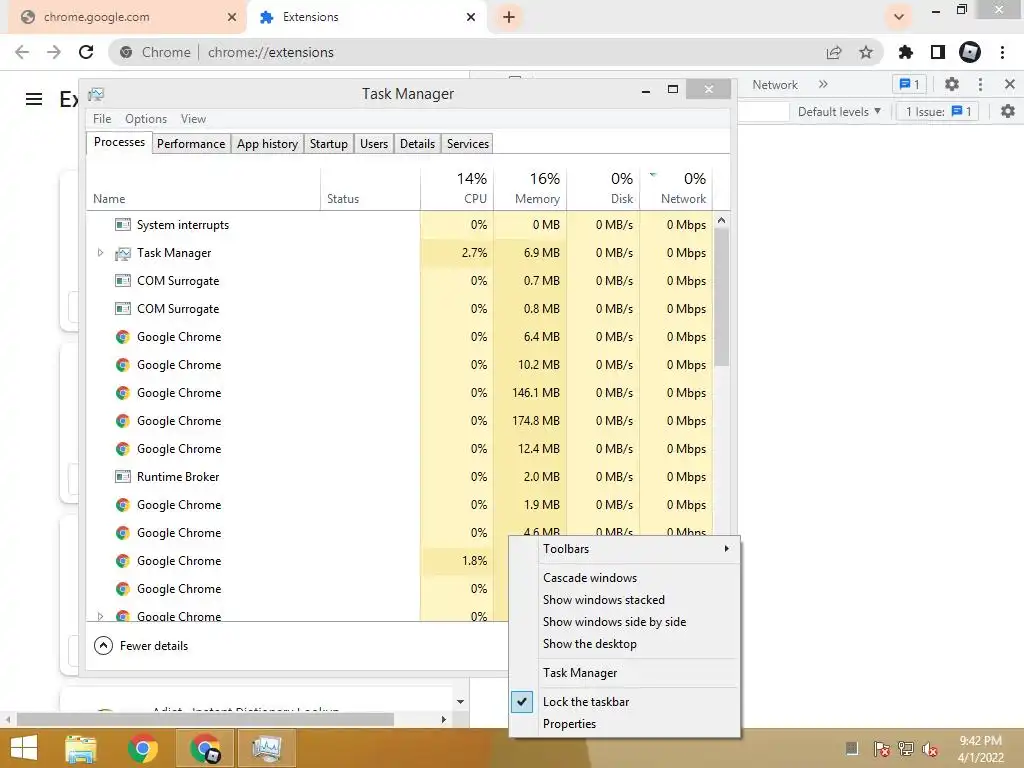Open Chrome's three-dot menu
The height and width of the screenshot is (768, 1024).
tap(1002, 52)
